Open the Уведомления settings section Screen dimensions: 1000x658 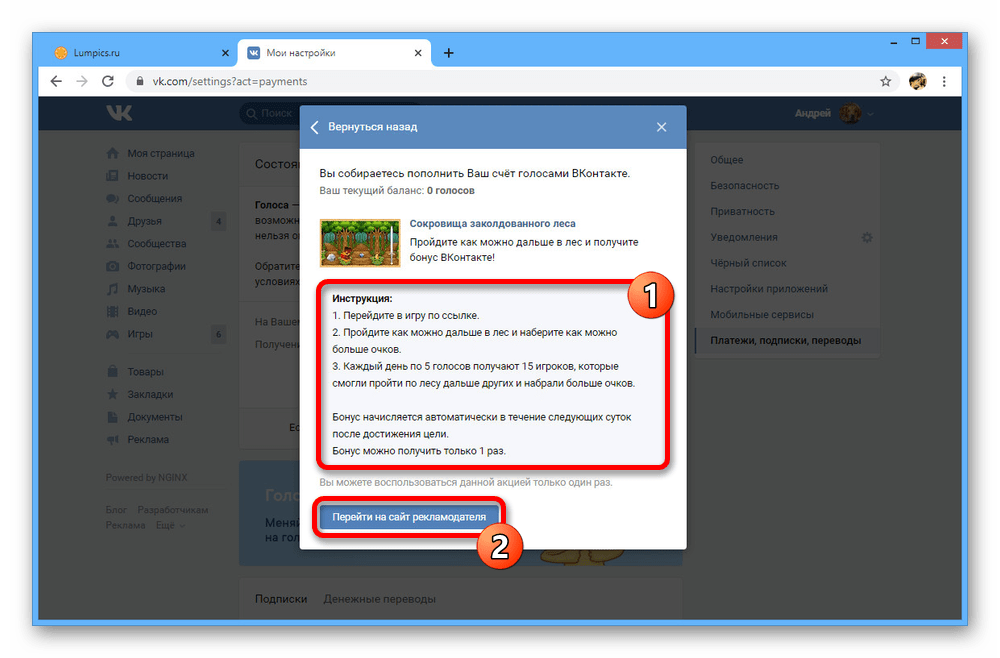click(744, 237)
